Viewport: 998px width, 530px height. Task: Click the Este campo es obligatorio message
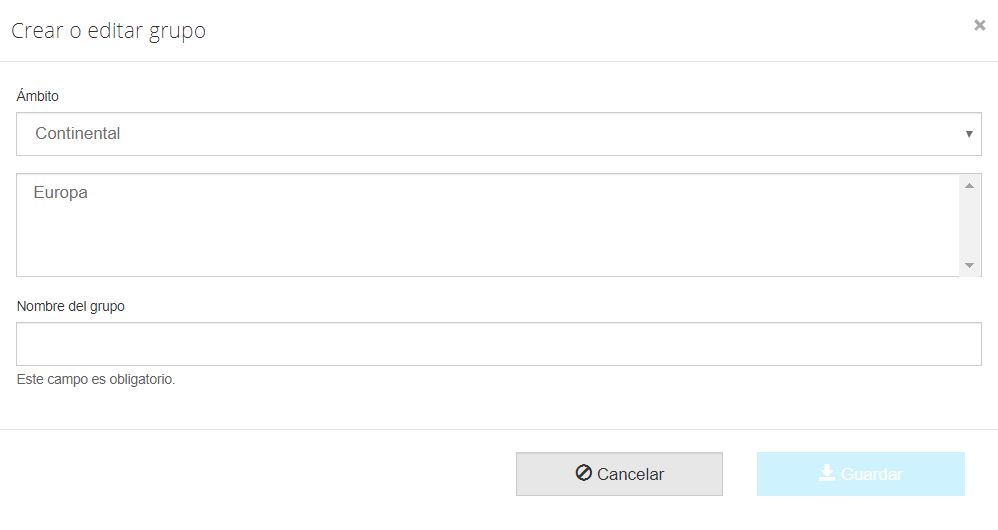[x=96, y=380]
